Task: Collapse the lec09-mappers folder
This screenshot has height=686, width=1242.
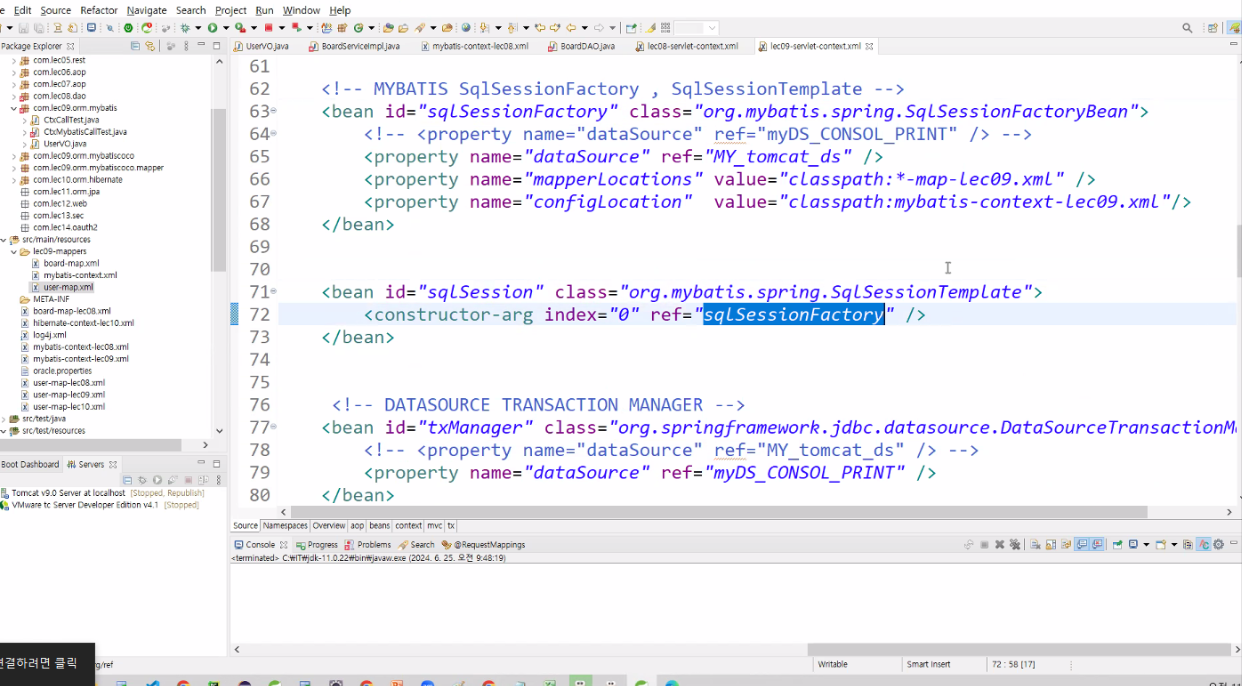Action: click(x=14, y=252)
